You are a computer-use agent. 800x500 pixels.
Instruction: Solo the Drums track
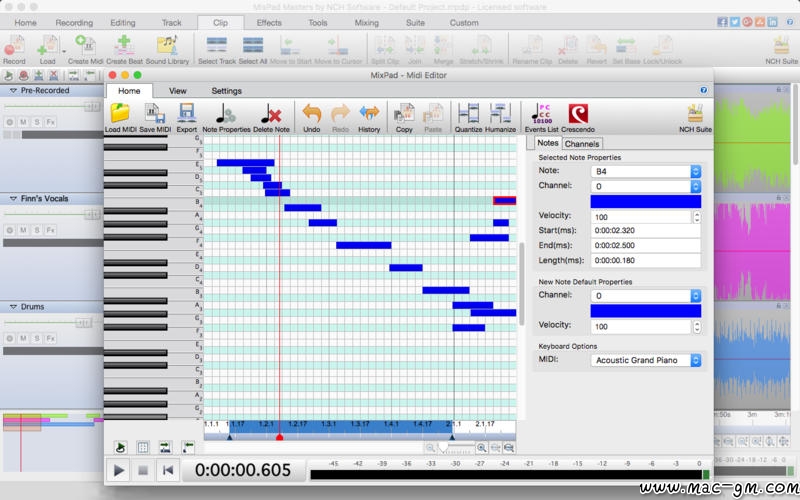pos(37,338)
